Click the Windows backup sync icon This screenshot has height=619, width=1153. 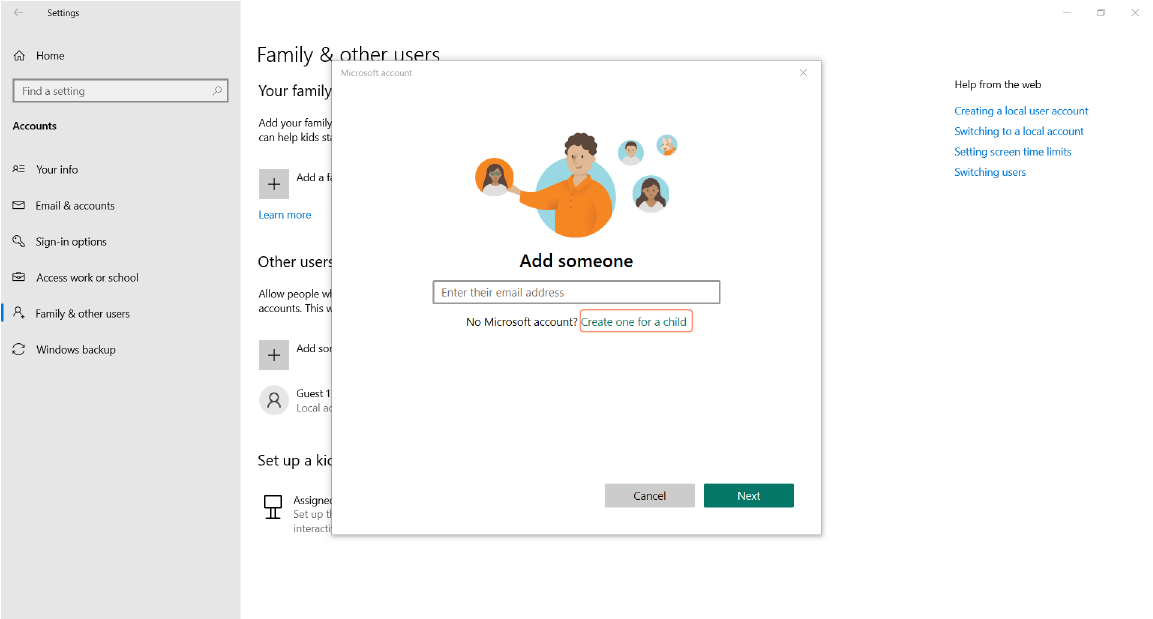click(19, 350)
